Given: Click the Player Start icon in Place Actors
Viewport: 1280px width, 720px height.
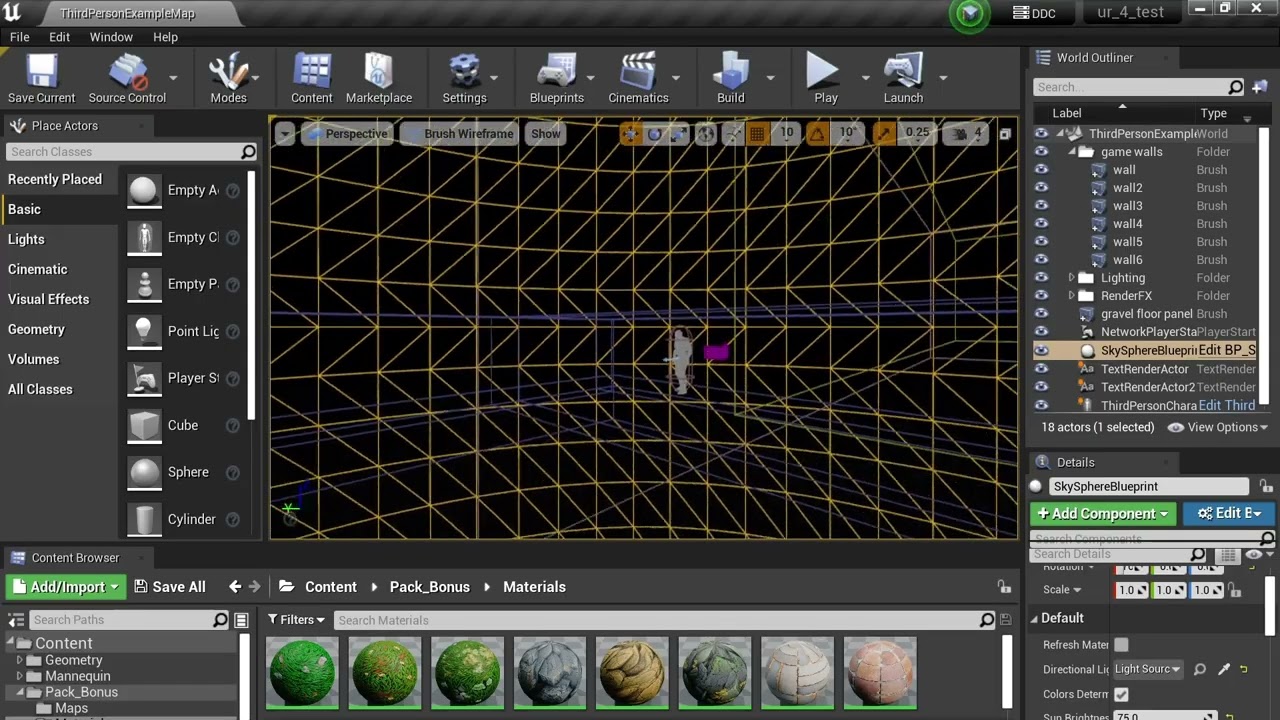Looking at the screenshot, I should point(144,378).
